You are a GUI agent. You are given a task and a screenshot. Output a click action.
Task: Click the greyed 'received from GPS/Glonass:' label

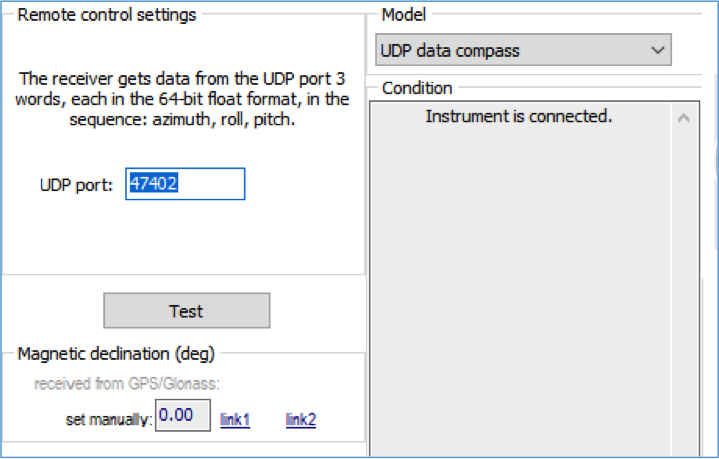127,383
